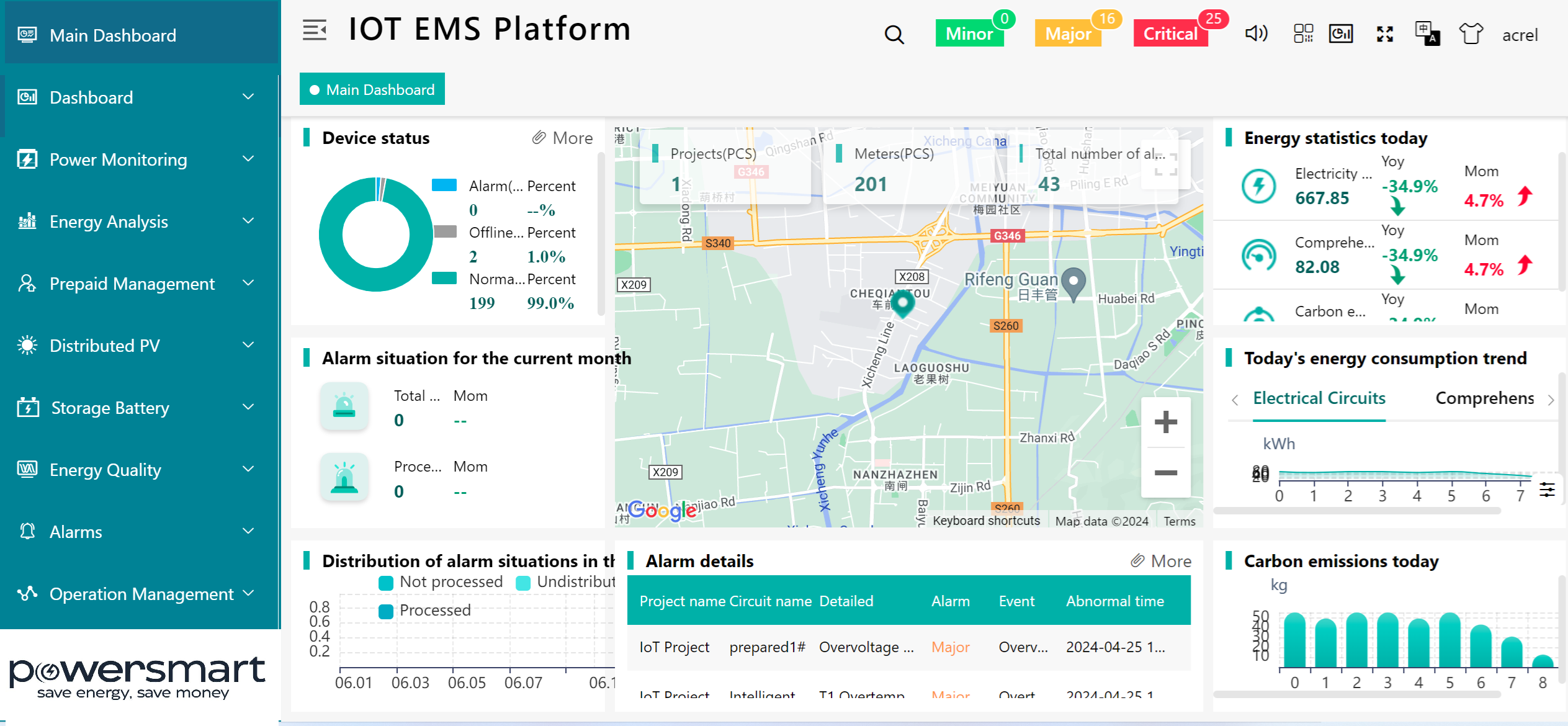Click the Operation Management nodes icon
Screen dimensions: 1568x726
click(27, 593)
